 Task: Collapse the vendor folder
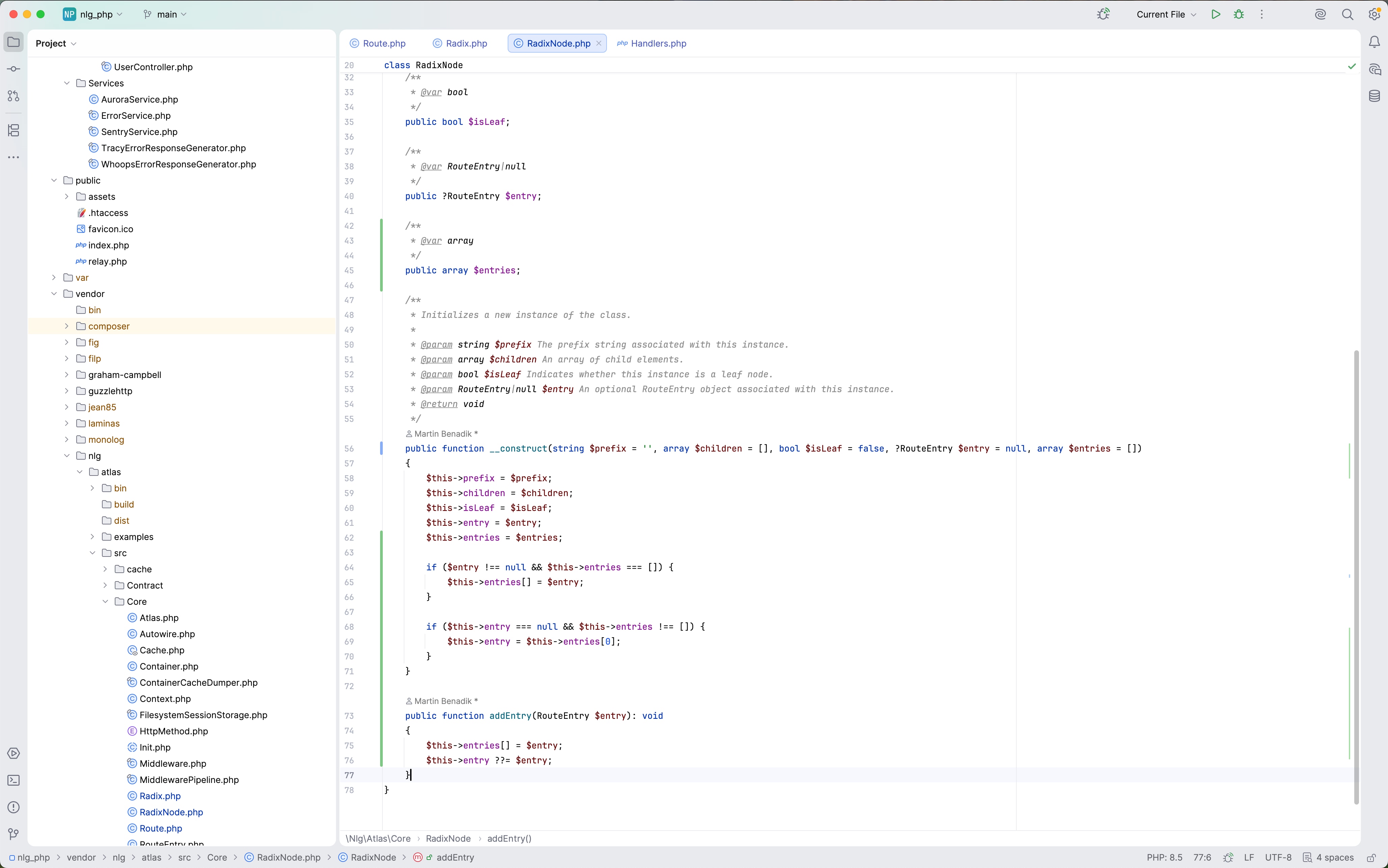[x=54, y=294]
